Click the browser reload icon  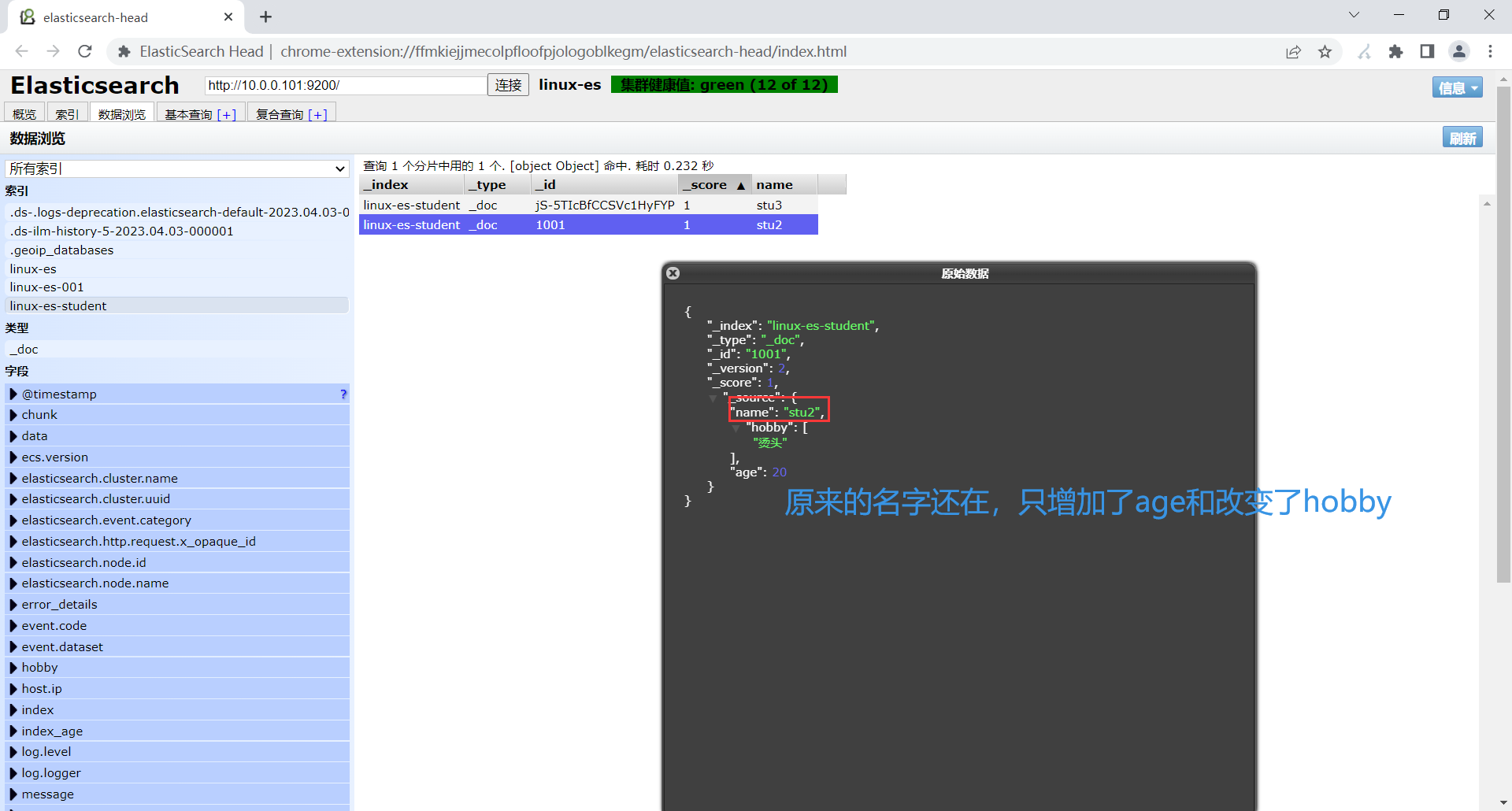pos(84,51)
